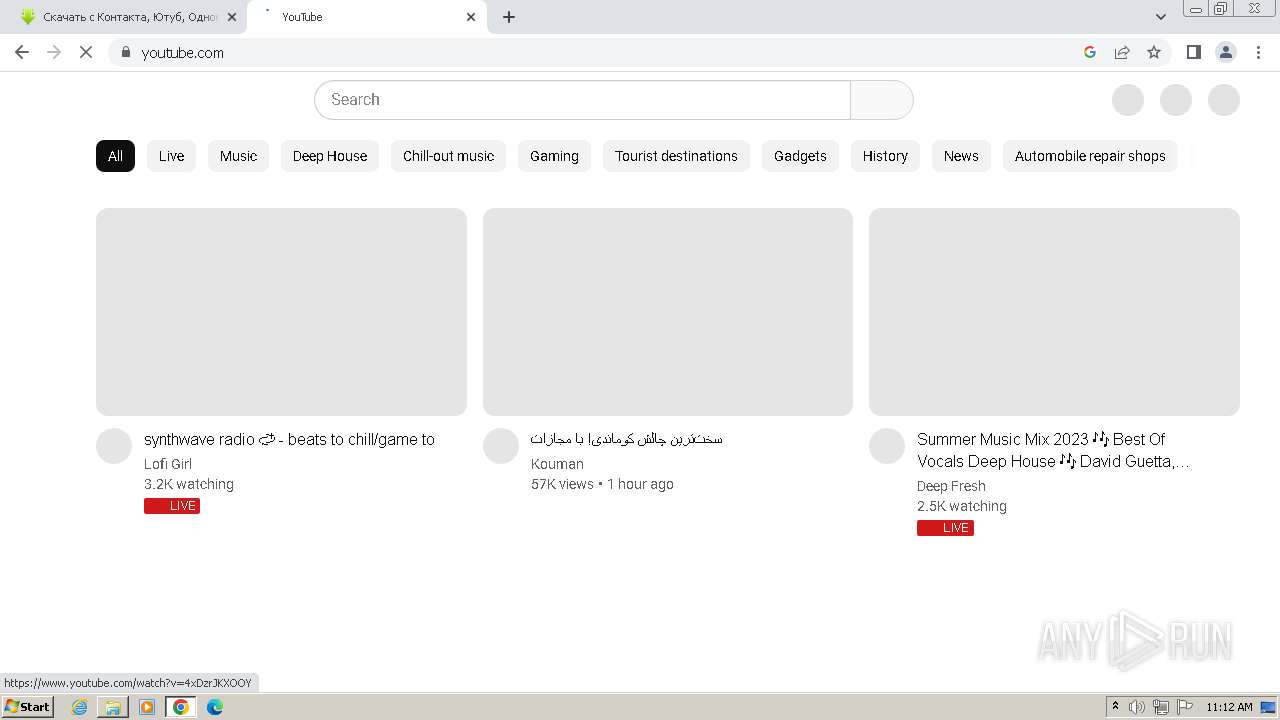The height and width of the screenshot is (720, 1280).
Task: Select the Live filter chip
Action: pyautogui.click(x=171, y=156)
